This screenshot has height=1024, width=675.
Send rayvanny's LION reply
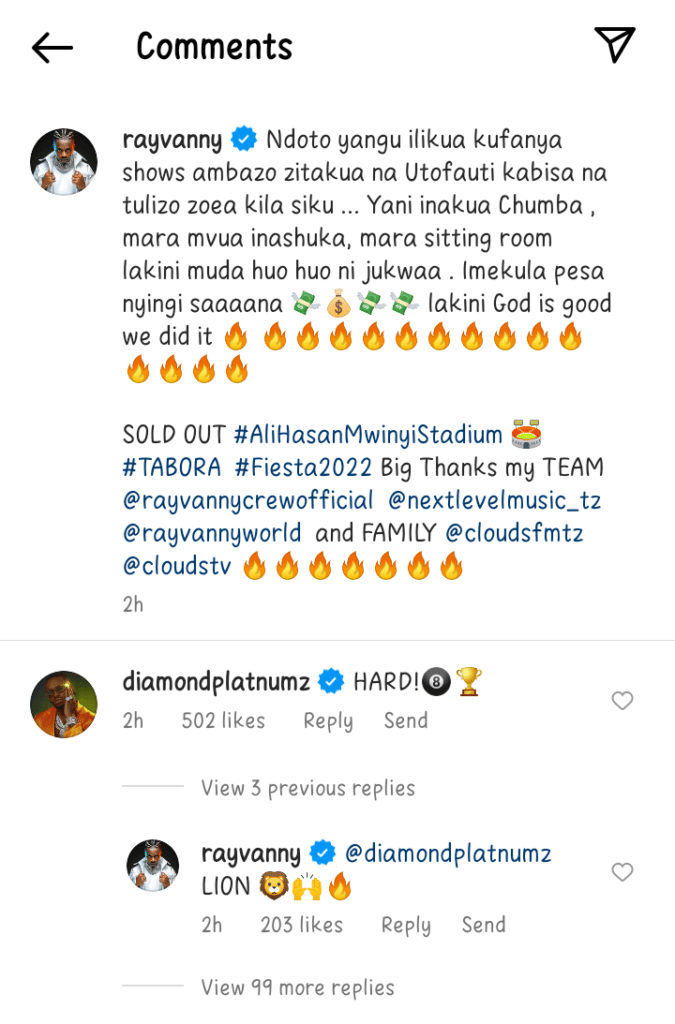pos(483,925)
